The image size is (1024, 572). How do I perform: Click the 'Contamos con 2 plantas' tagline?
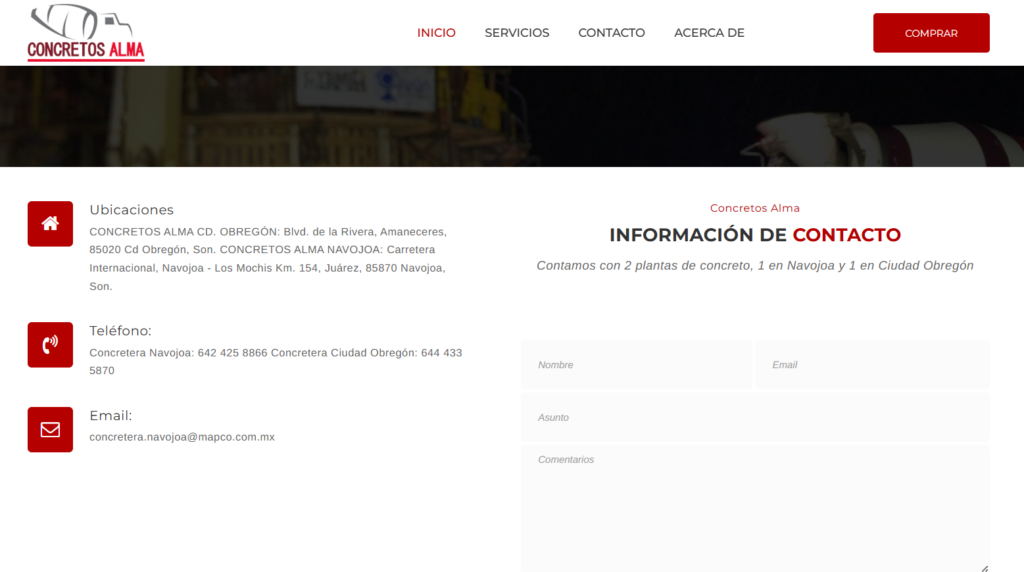755,265
